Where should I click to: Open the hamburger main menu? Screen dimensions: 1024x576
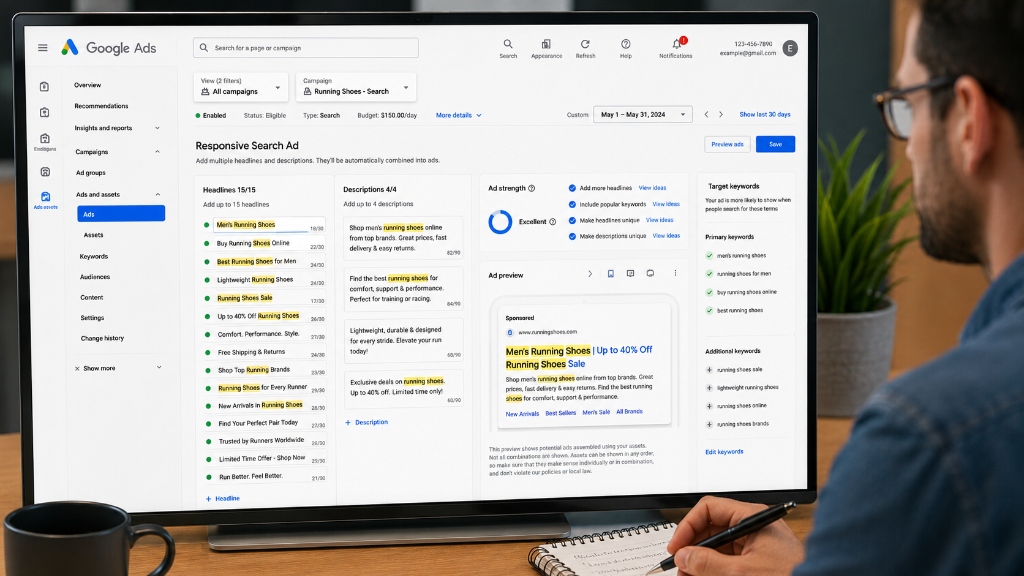coord(42,48)
